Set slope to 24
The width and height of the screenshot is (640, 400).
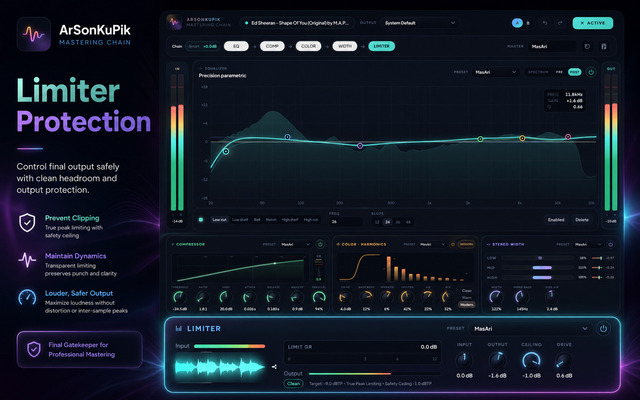click(x=387, y=222)
